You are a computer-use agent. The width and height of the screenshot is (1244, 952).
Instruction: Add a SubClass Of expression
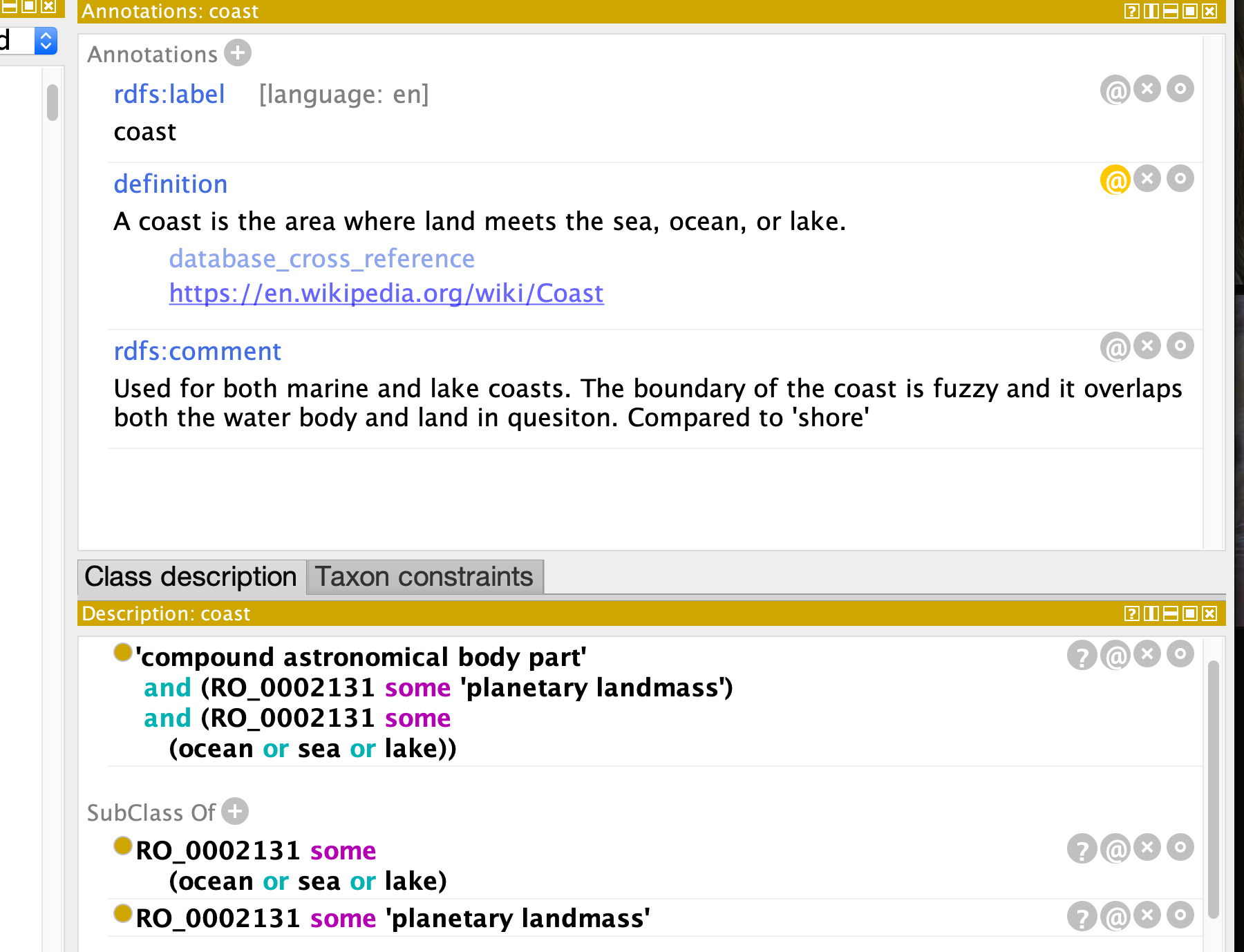pyautogui.click(x=235, y=812)
